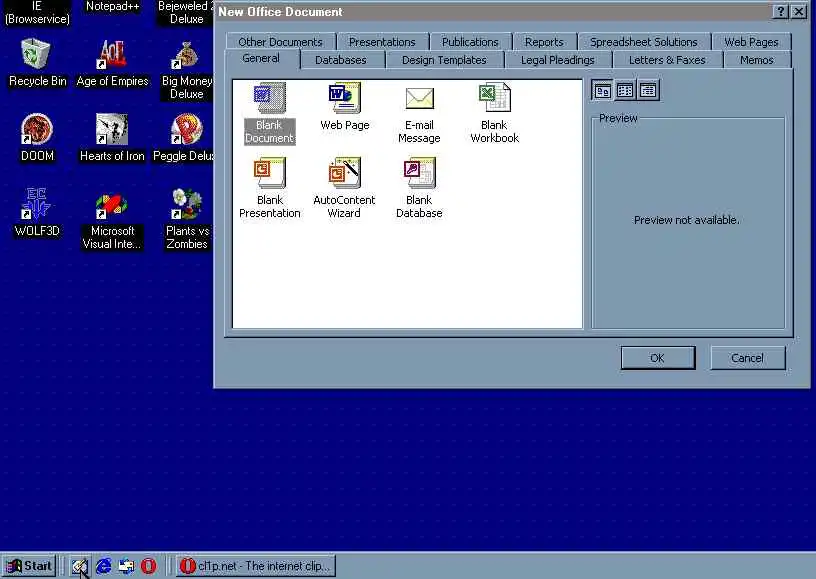Switch to Letters & Faxes tab
This screenshot has width=816, height=579.
coord(667,60)
